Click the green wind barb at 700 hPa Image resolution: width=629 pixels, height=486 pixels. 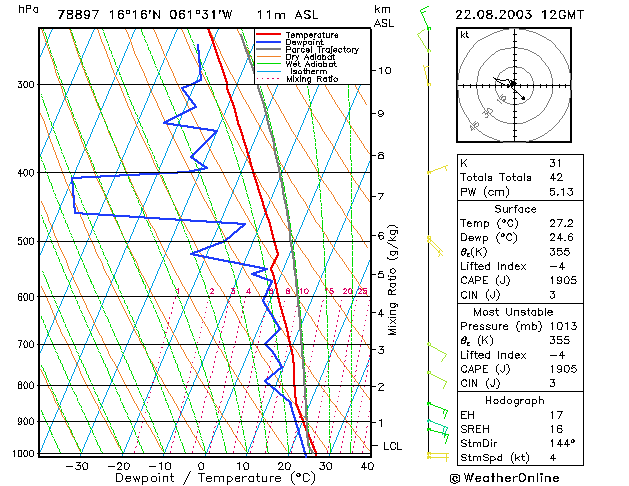point(437,352)
